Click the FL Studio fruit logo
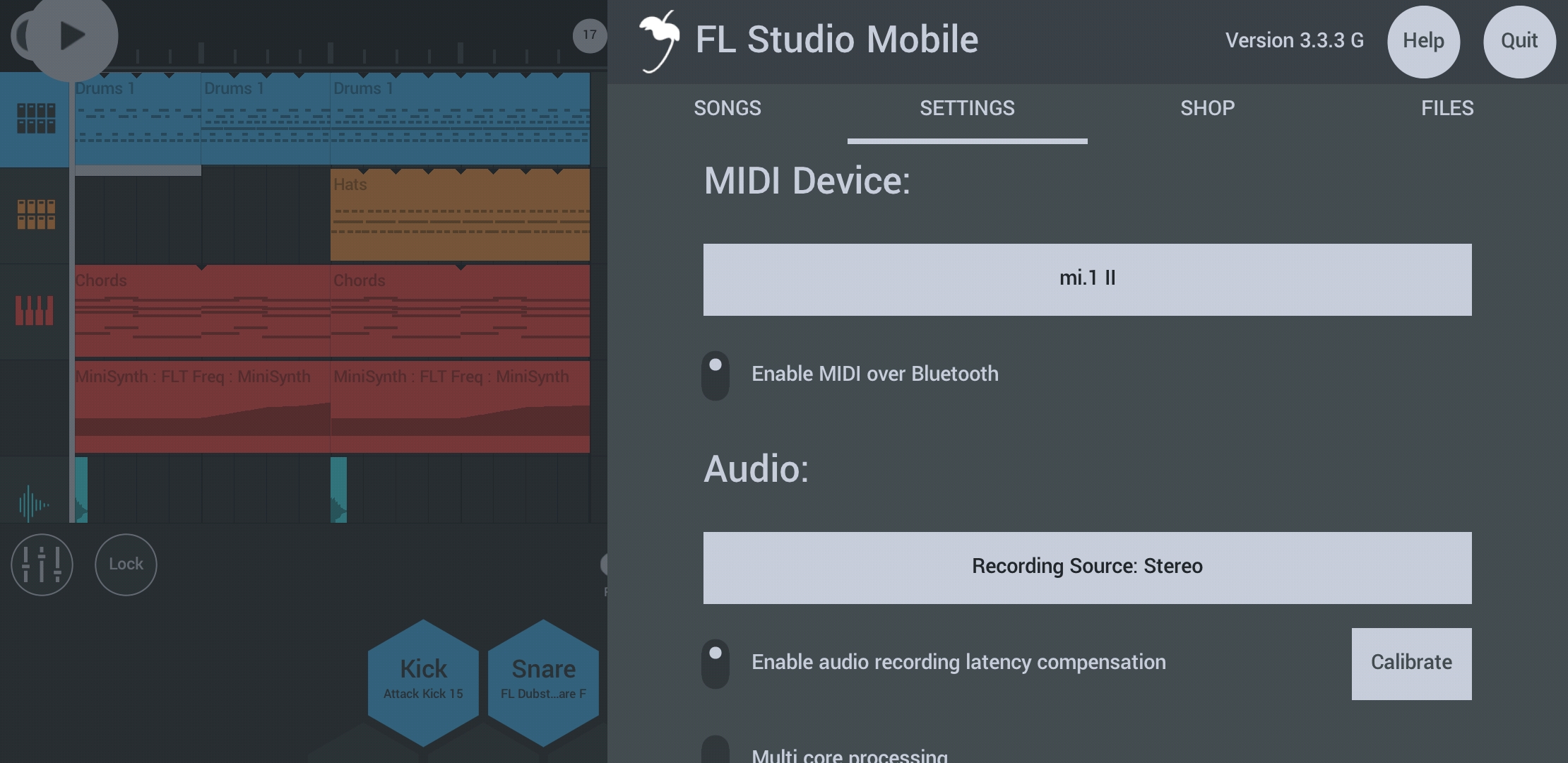The height and width of the screenshot is (763, 1568). 660,41
